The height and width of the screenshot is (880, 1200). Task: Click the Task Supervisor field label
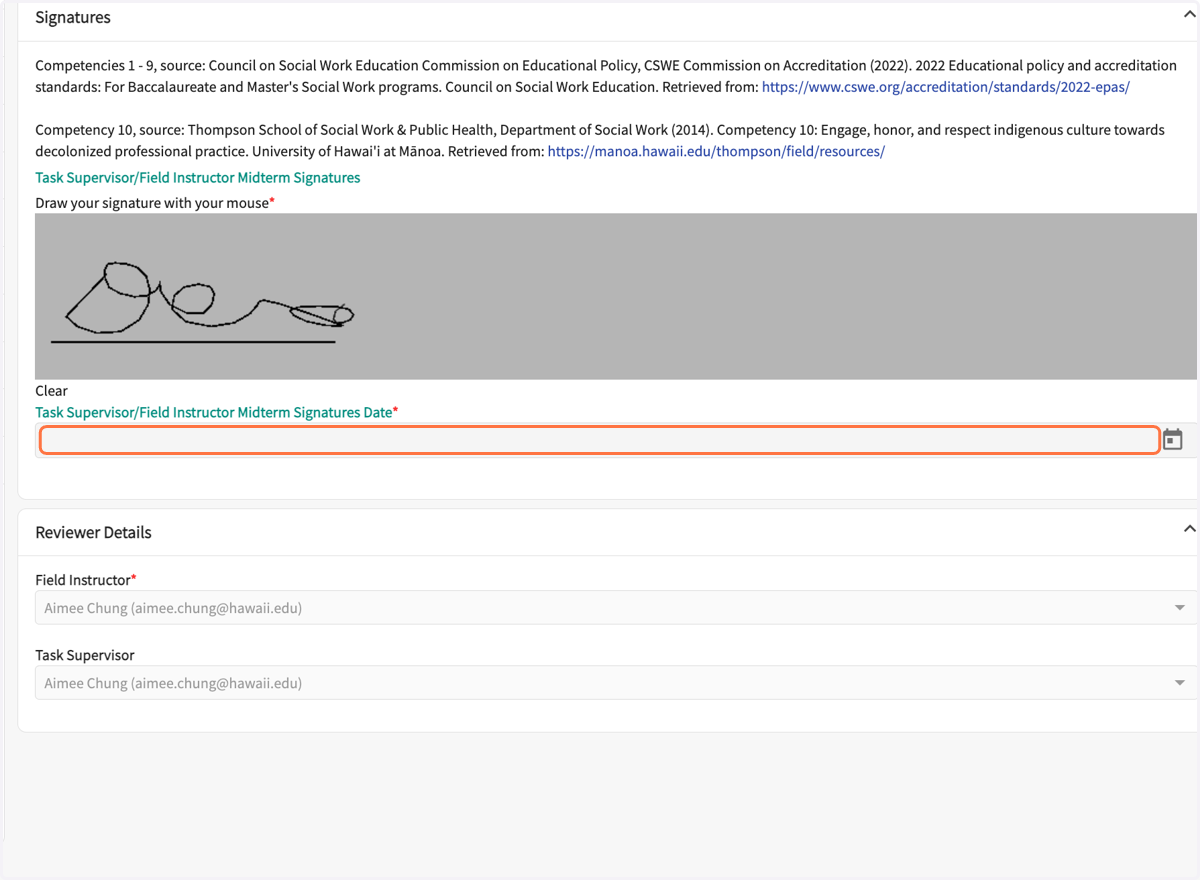(85, 656)
